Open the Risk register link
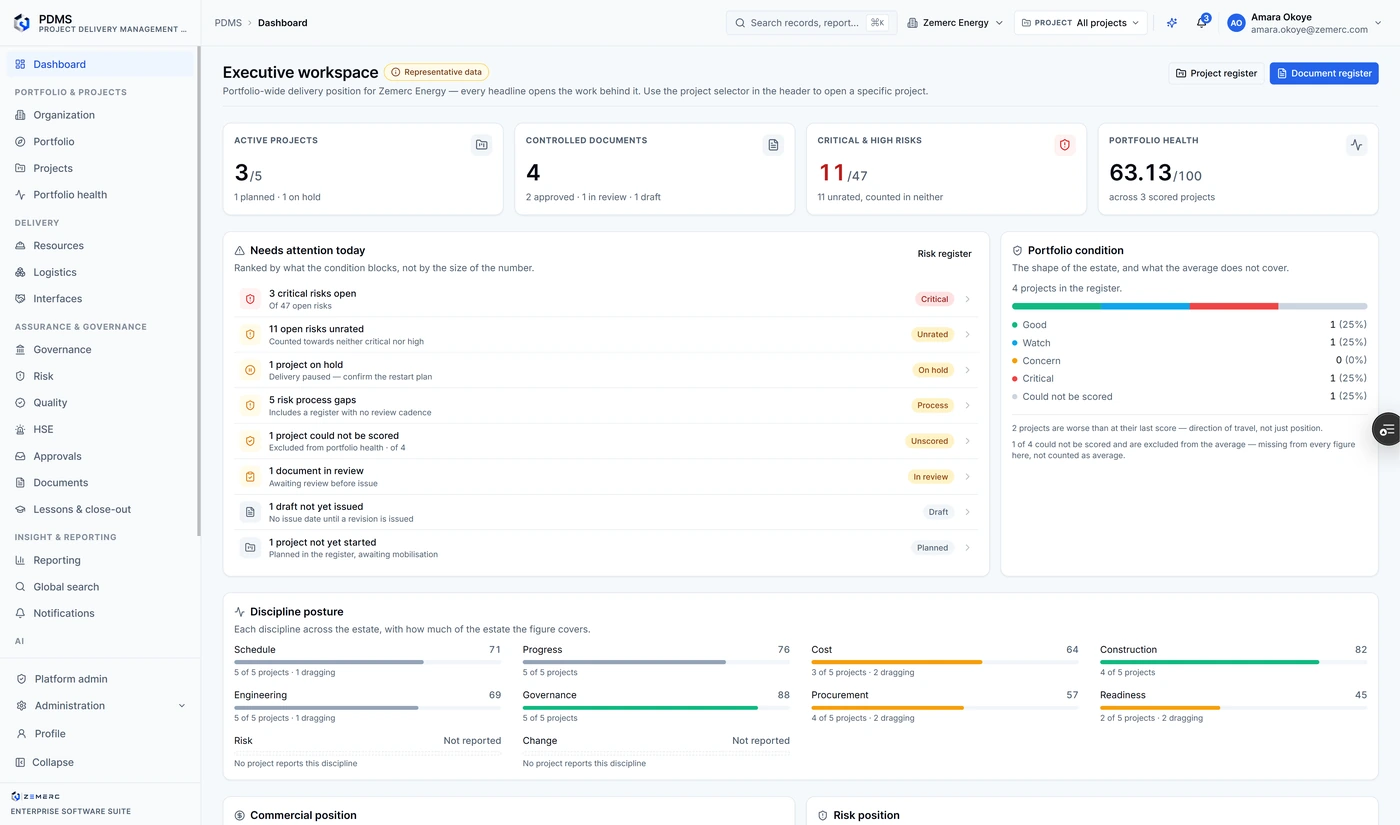This screenshot has height=825, width=1400. coord(944,254)
